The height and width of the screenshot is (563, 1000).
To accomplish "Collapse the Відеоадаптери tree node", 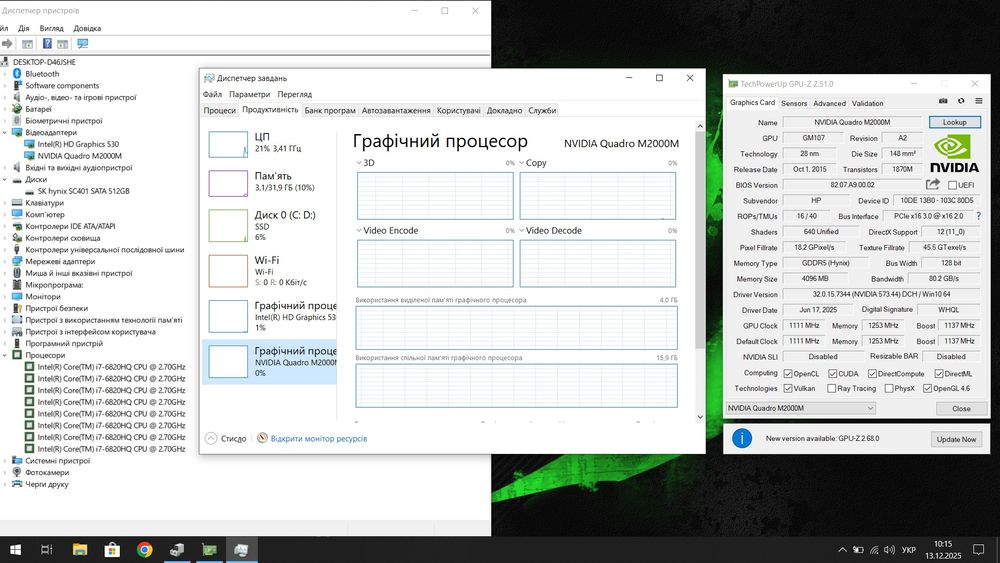I will [5, 133].
